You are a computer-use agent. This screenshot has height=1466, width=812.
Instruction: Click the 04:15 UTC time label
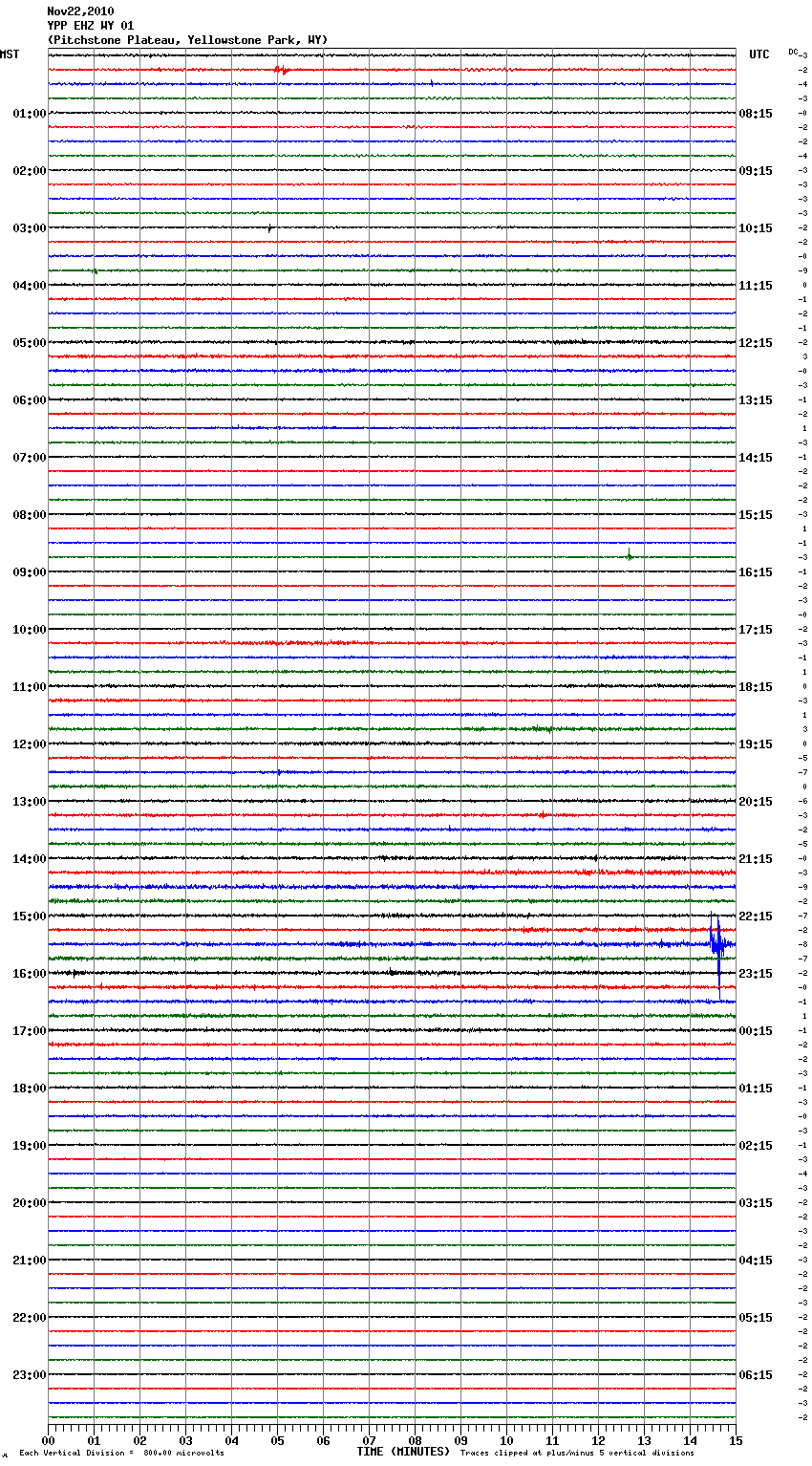tap(756, 1261)
